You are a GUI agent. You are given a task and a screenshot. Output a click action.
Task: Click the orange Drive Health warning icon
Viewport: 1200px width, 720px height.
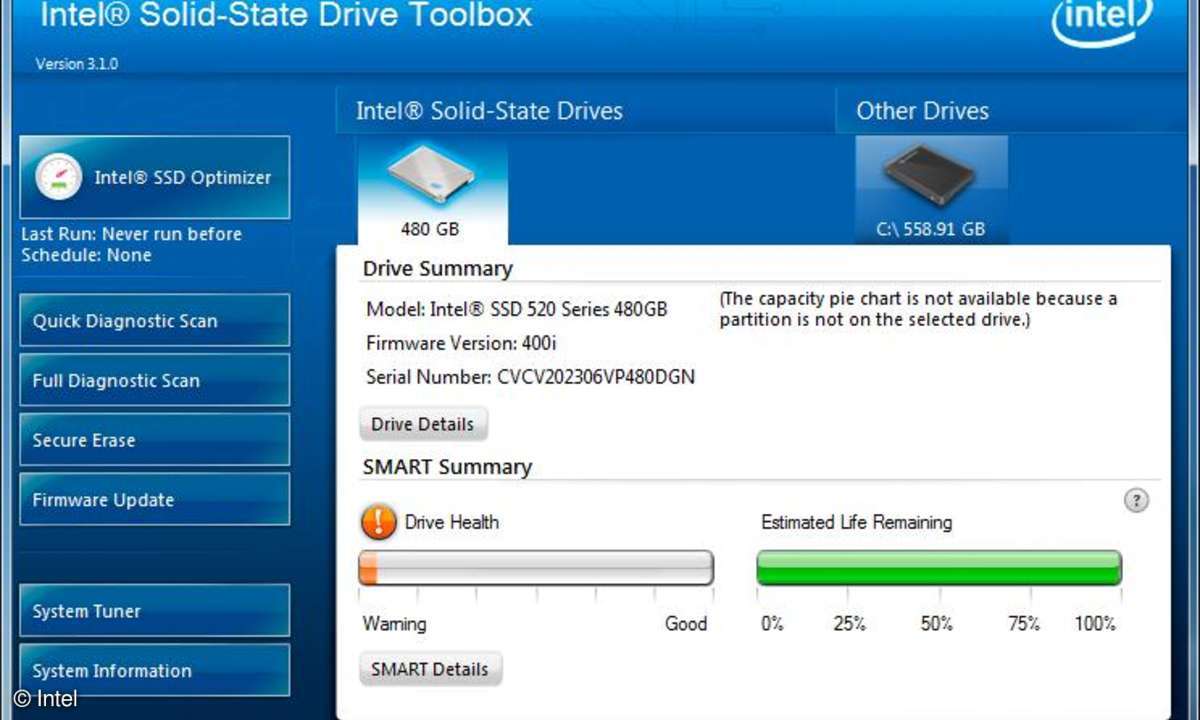point(379,521)
